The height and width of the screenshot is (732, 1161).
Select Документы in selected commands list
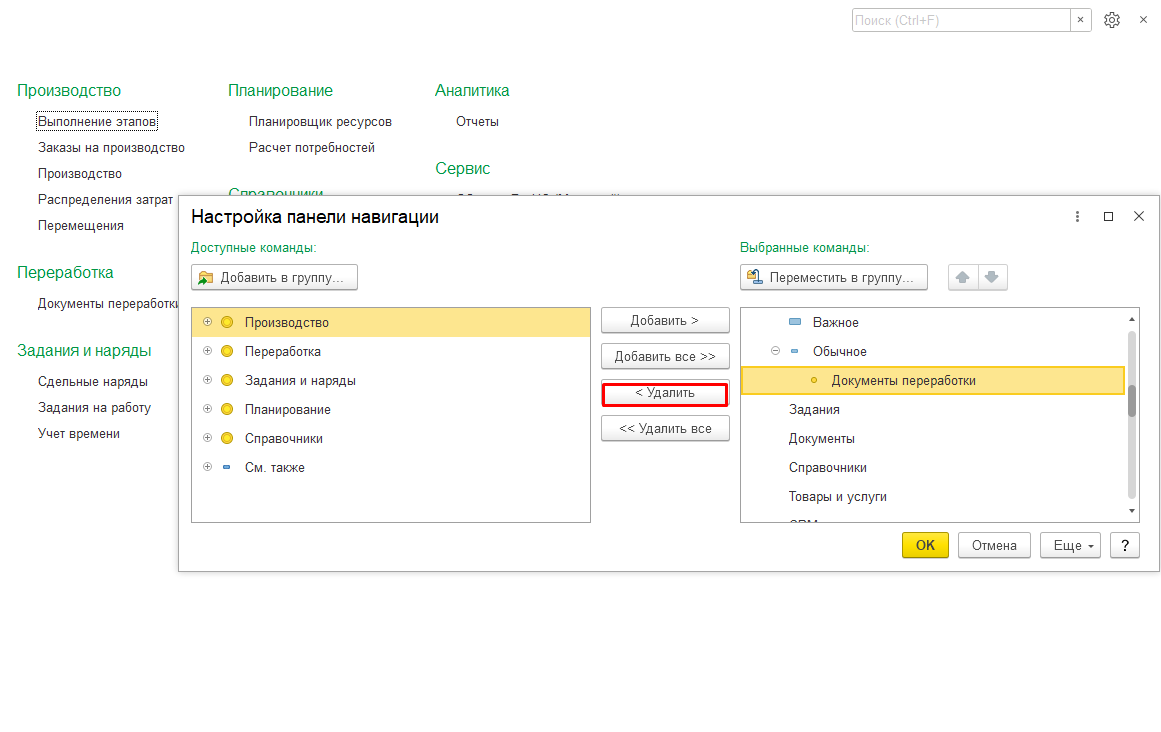pyautogui.click(x=933, y=438)
